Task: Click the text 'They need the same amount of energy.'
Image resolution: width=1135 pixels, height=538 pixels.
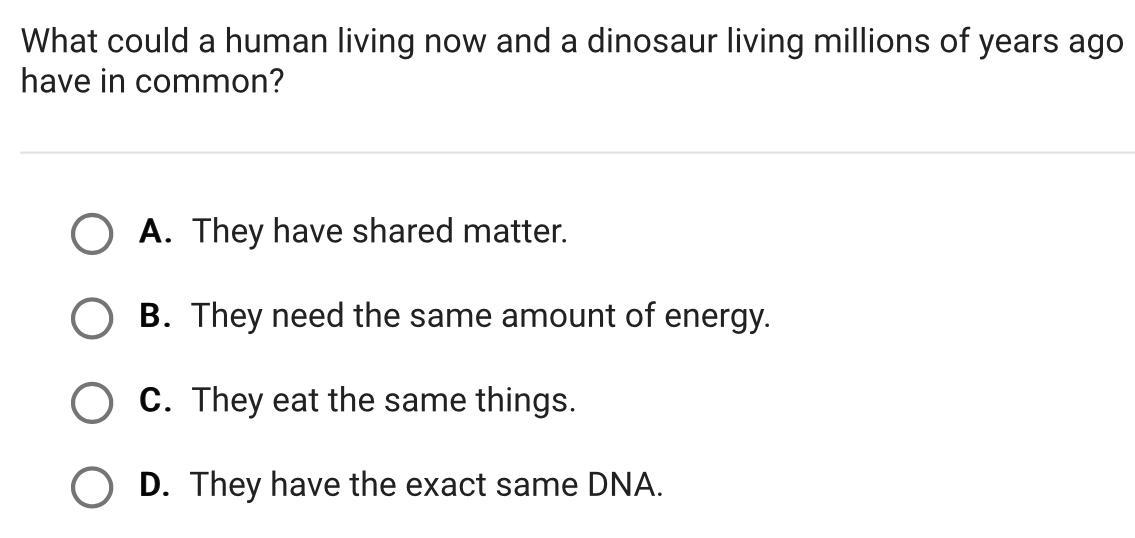Action: point(481,317)
